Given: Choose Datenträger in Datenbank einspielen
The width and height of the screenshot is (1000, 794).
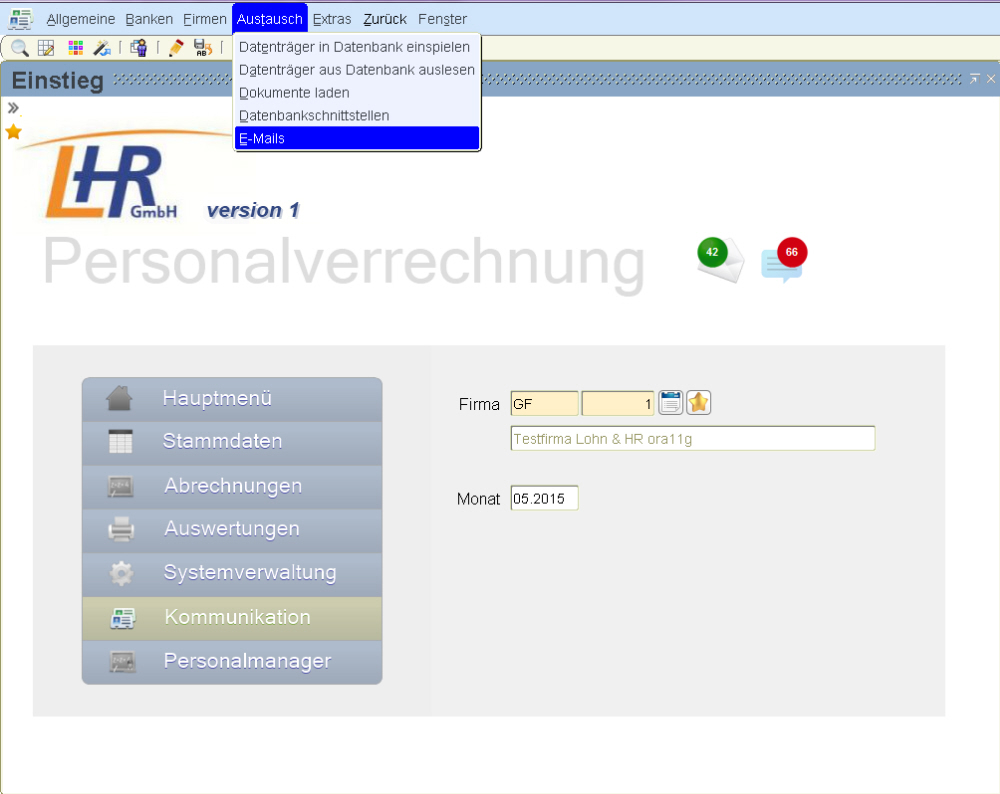Looking at the screenshot, I should (x=357, y=47).
